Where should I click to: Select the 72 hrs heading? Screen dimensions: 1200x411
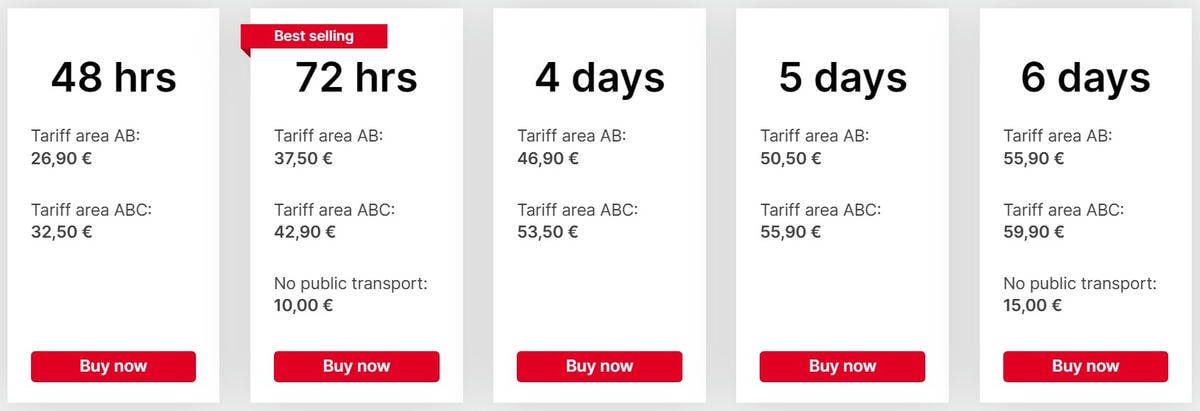pos(356,77)
